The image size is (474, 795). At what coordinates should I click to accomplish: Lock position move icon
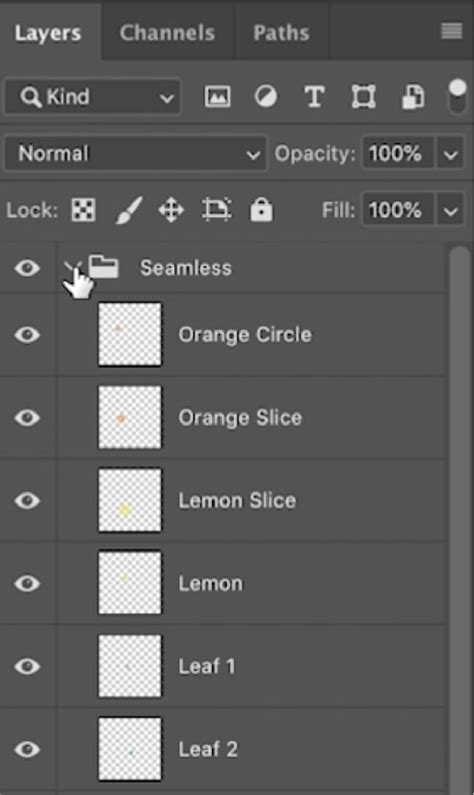(x=171, y=210)
